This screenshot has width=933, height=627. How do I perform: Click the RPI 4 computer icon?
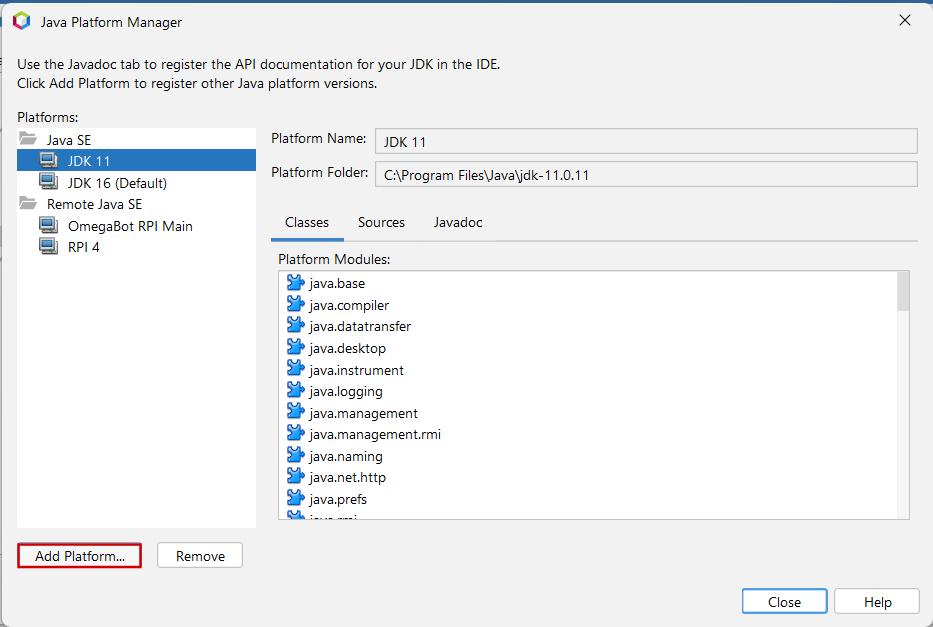pyautogui.click(x=49, y=246)
